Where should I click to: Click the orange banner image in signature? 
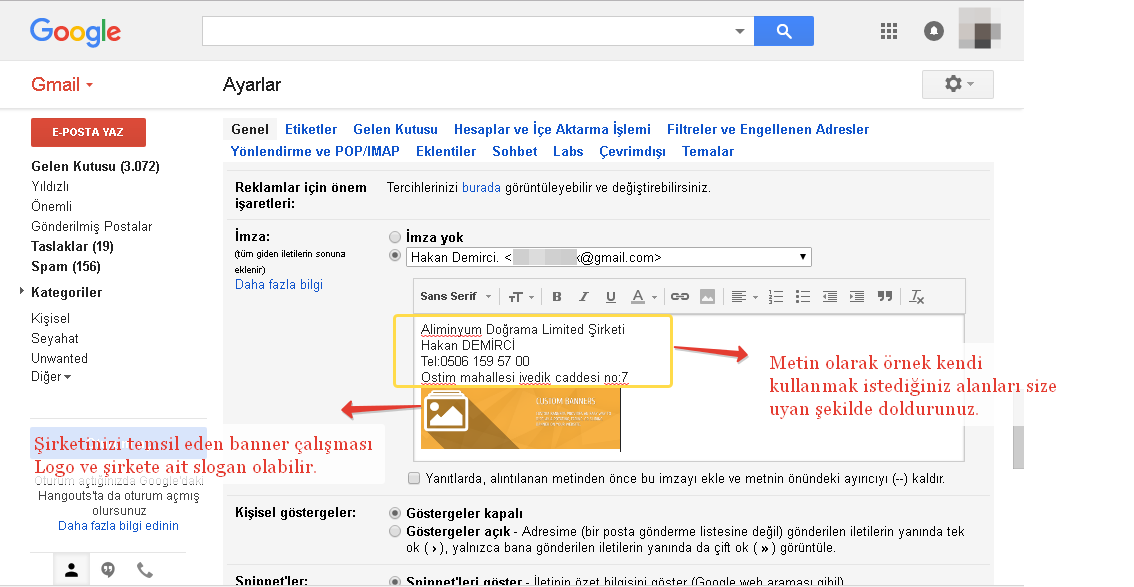521,419
